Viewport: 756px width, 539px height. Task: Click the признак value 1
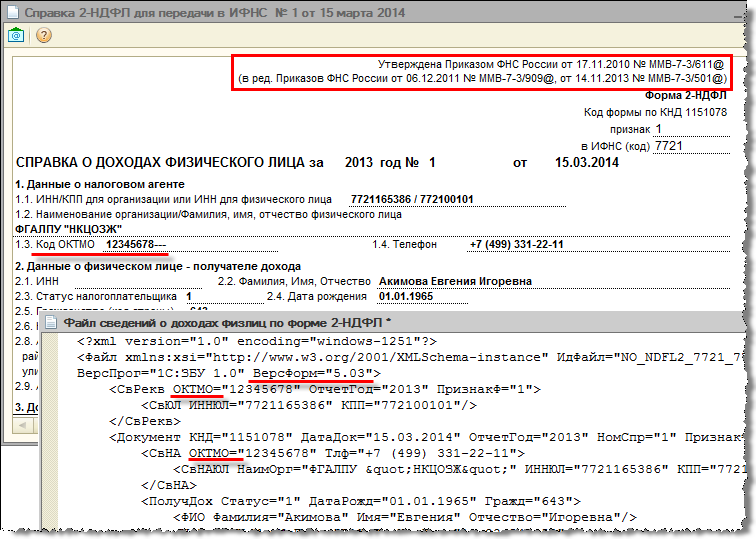point(659,129)
